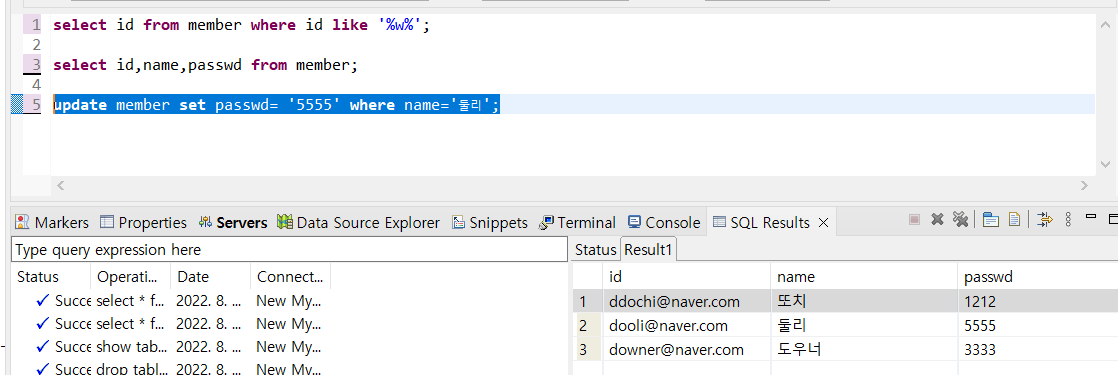Select the 'show tab...' history row
The height and width of the screenshot is (375, 1118).
tap(171, 346)
